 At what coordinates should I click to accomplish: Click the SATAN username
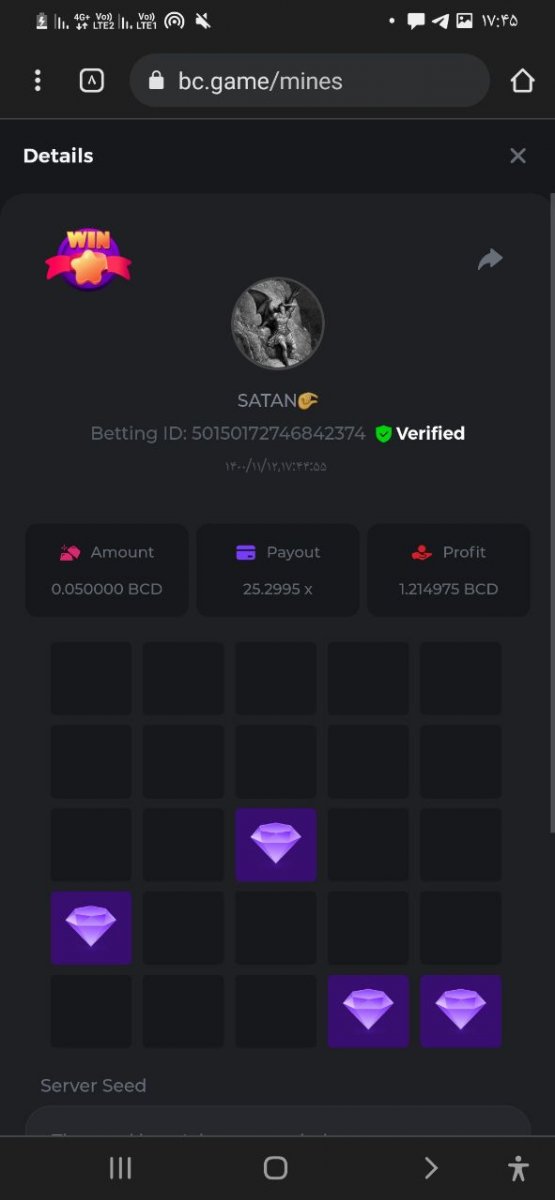pos(268,401)
